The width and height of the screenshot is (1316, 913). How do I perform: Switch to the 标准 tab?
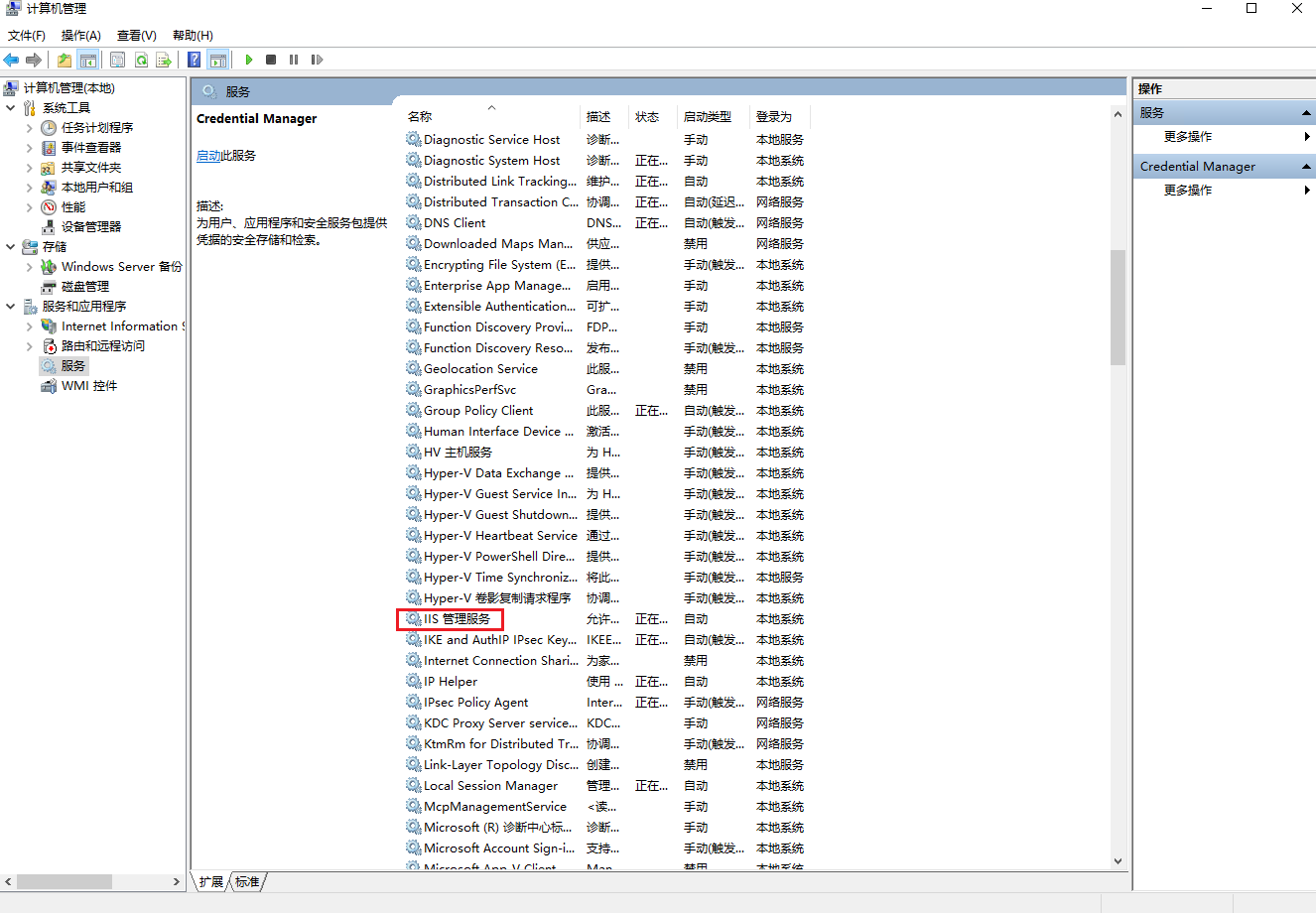[247, 881]
